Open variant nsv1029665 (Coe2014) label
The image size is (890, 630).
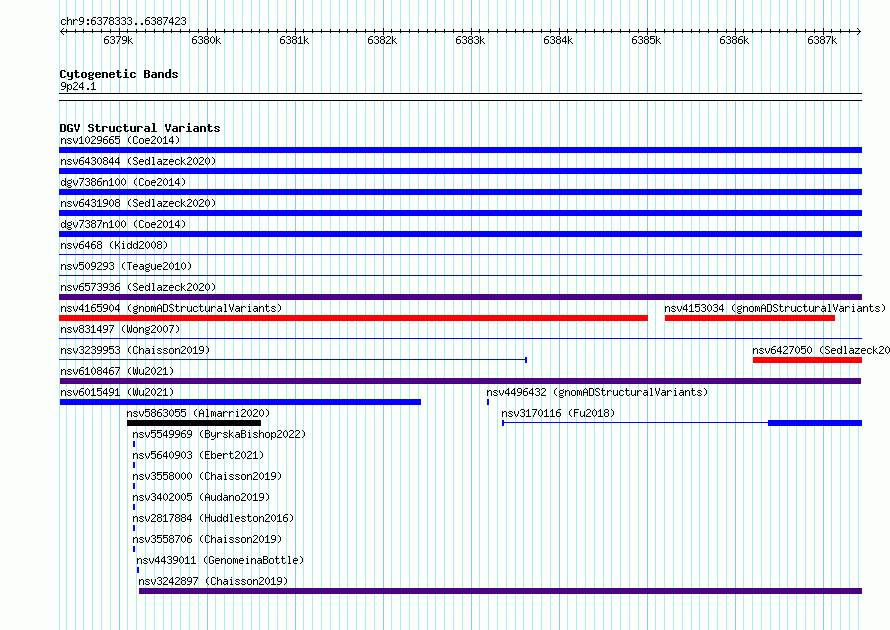point(120,140)
